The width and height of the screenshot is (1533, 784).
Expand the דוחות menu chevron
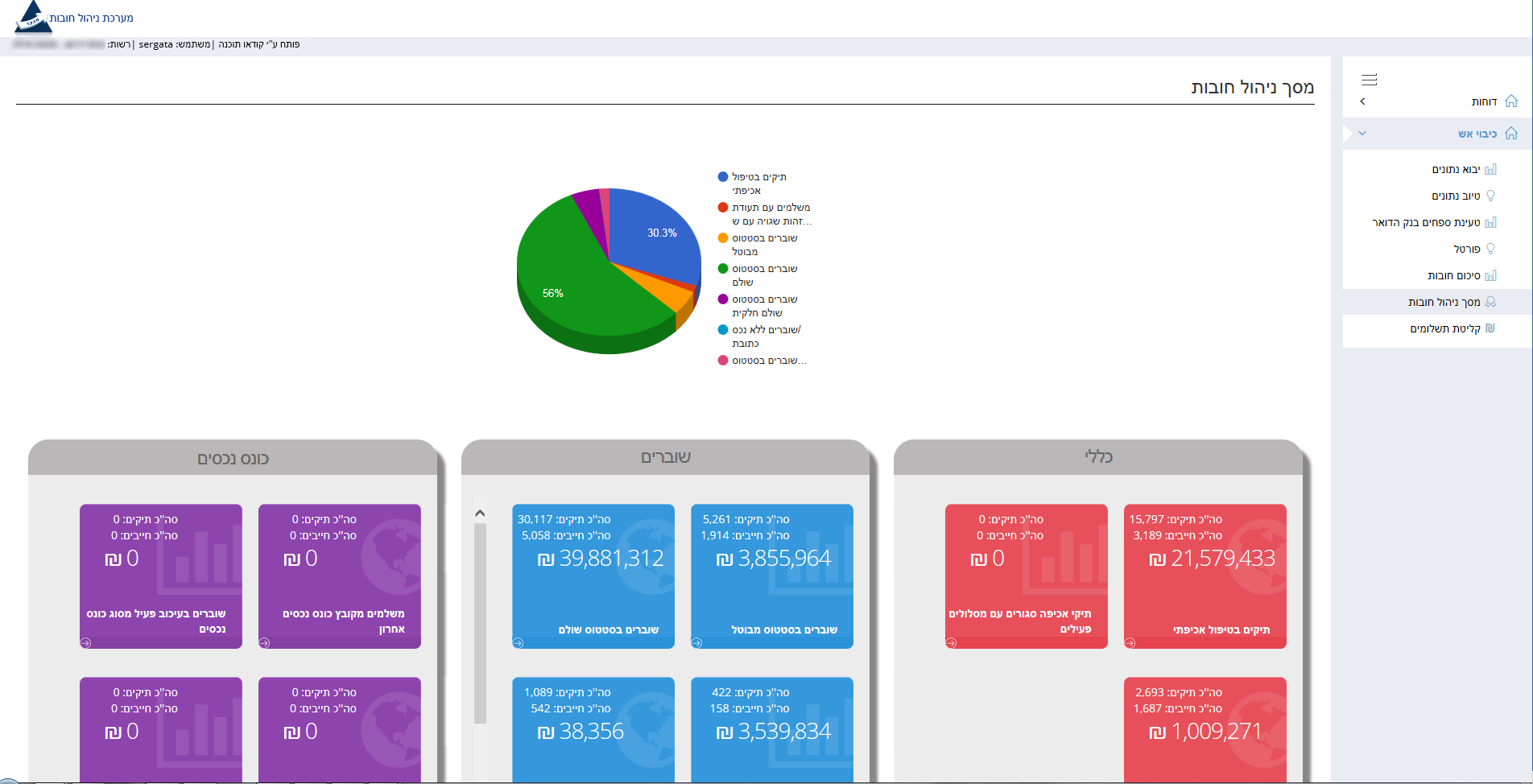click(1362, 101)
